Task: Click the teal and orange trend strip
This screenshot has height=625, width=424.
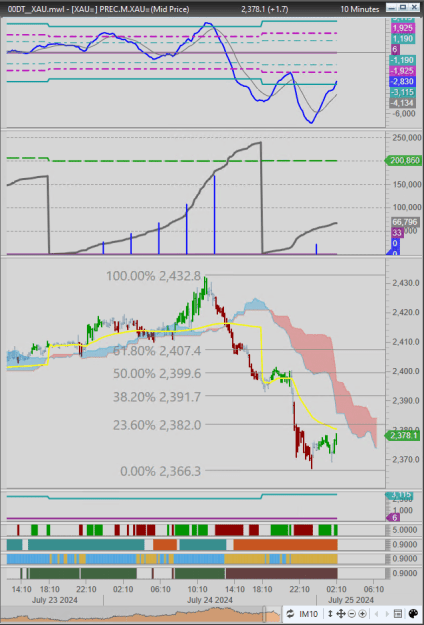Action: coord(172,544)
